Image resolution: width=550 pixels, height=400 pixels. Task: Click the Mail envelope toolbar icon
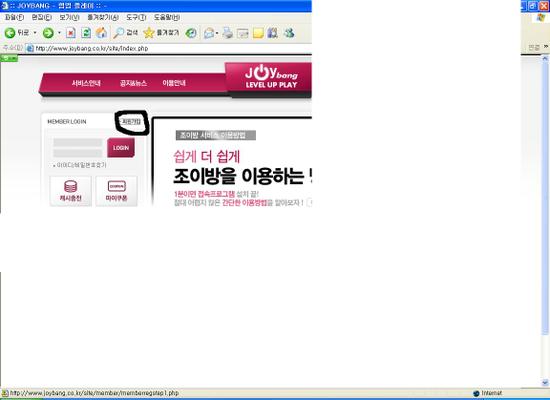(209, 33)
